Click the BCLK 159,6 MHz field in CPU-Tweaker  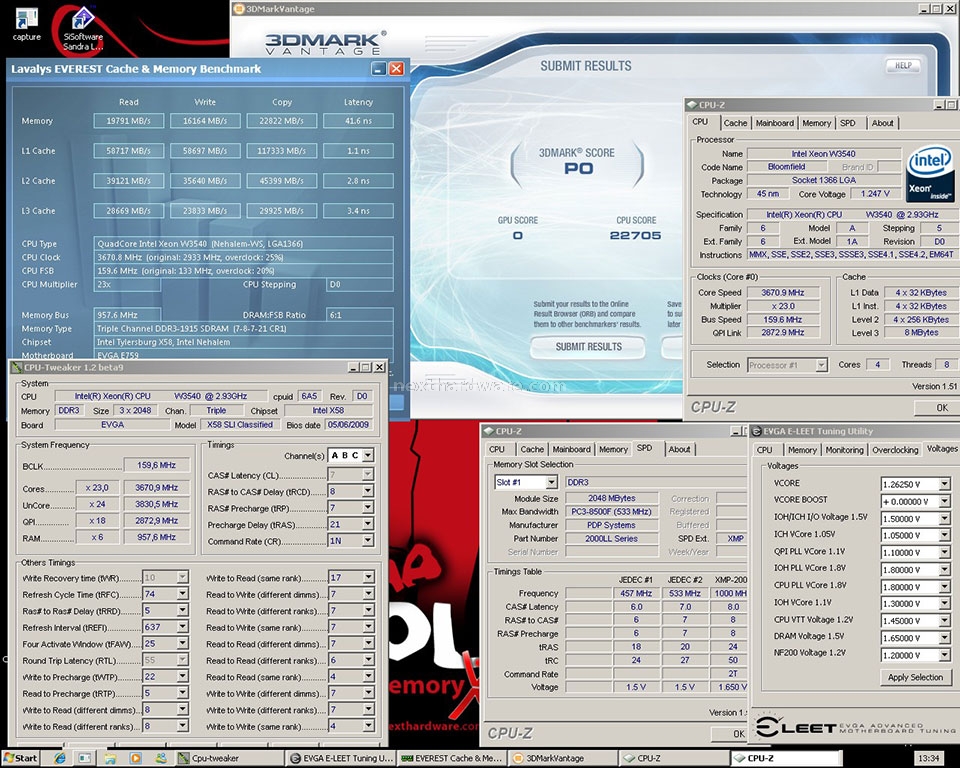[x=157, y=465]
